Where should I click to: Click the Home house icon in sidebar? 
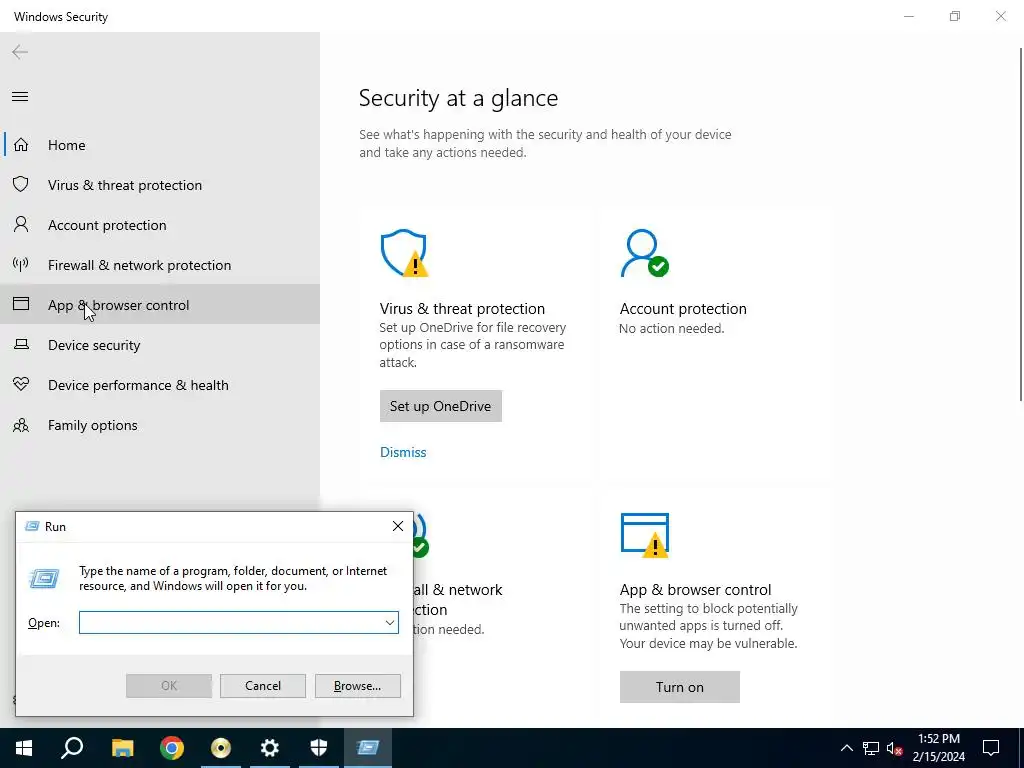coord(21,144)
